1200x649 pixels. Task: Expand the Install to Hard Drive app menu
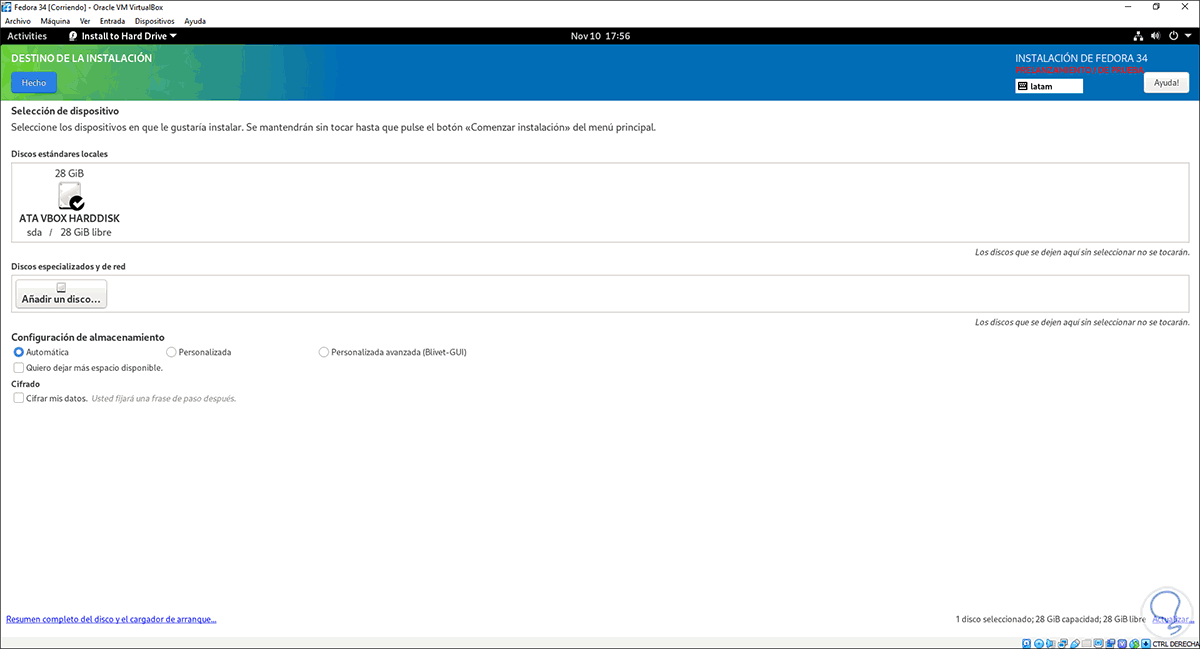(122, 36)
